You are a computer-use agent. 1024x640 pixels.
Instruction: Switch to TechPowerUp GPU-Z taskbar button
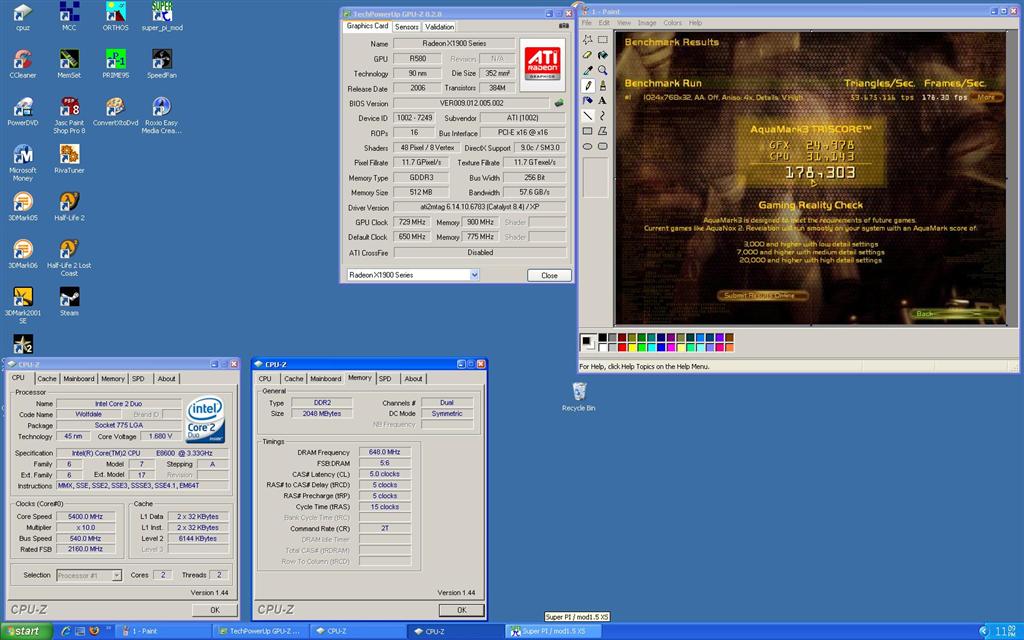pos(260,632)
